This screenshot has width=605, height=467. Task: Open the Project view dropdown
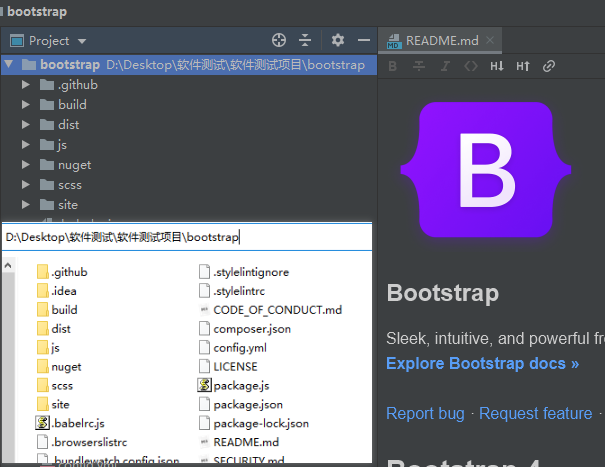tap(82, 41)
